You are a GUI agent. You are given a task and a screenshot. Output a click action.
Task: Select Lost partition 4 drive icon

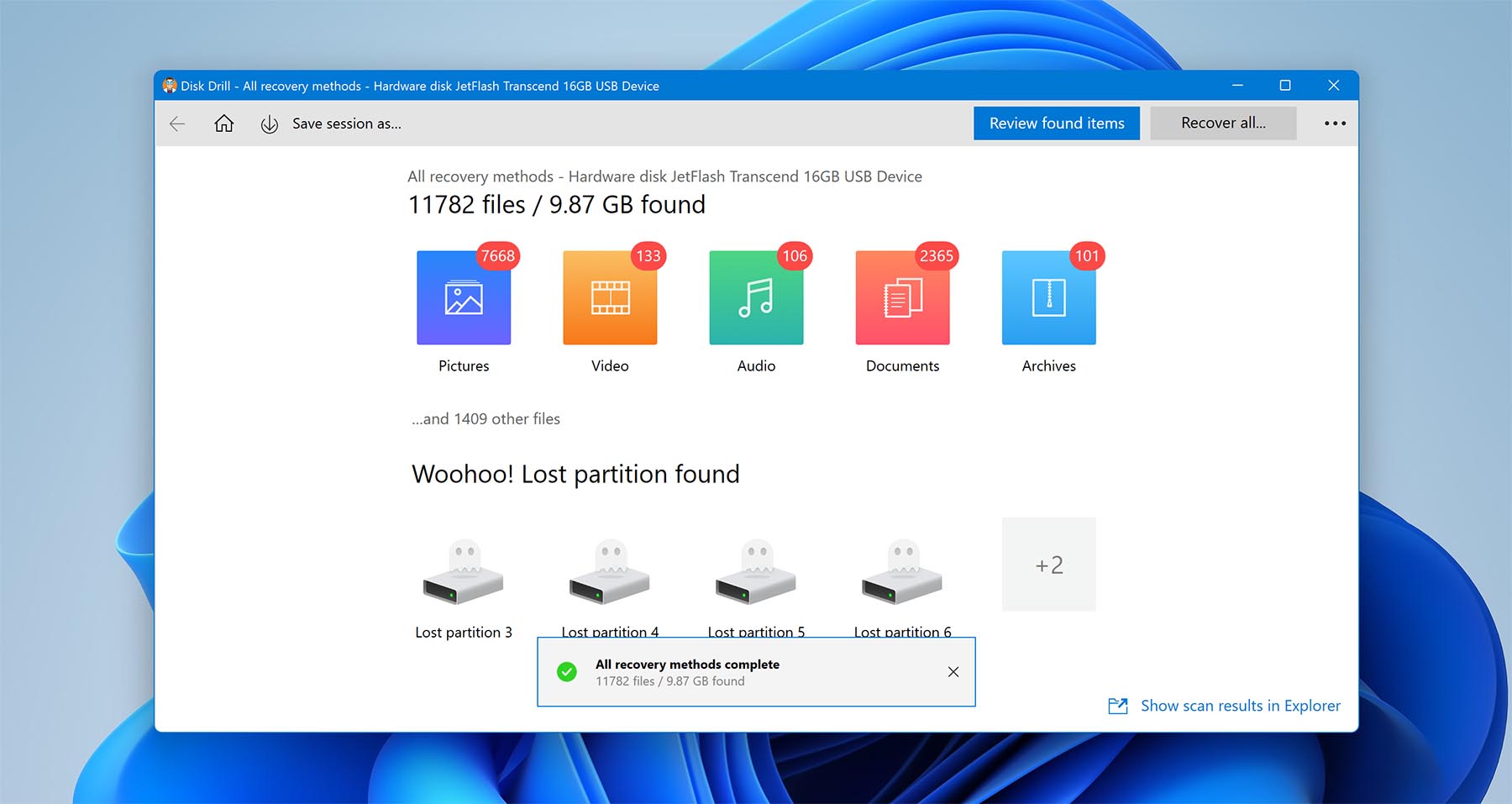pyautogui.click(x=610, y=572)
